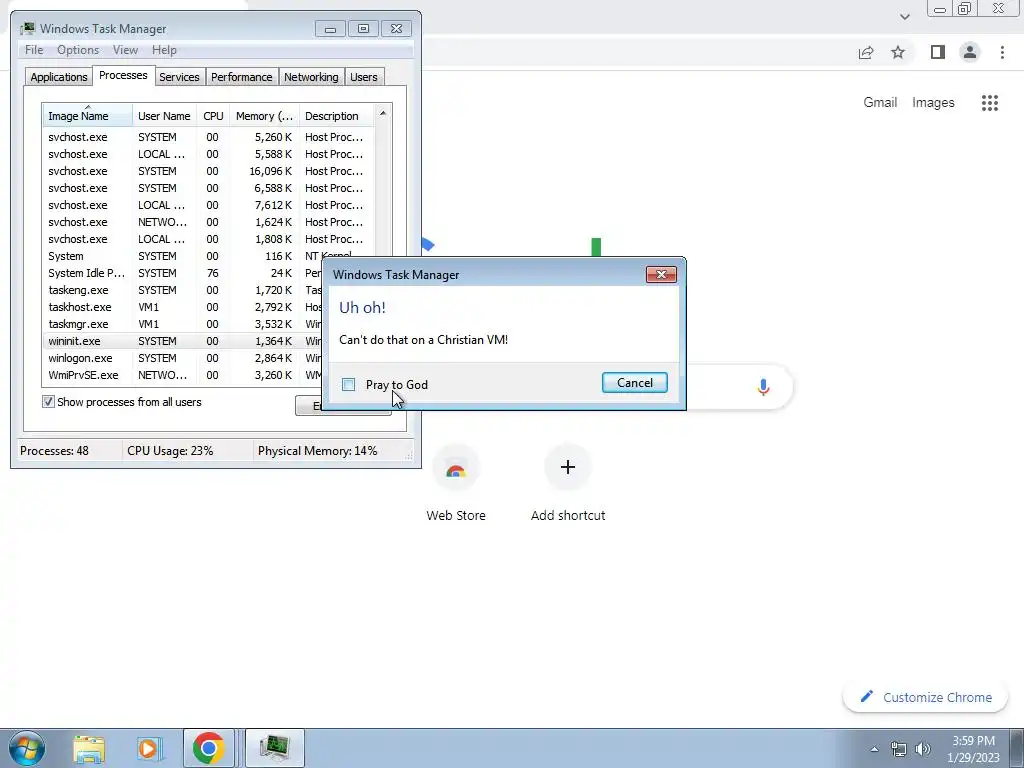
Task: Click the Task Manager title bar icon
Action: click(x=27, y=29)
